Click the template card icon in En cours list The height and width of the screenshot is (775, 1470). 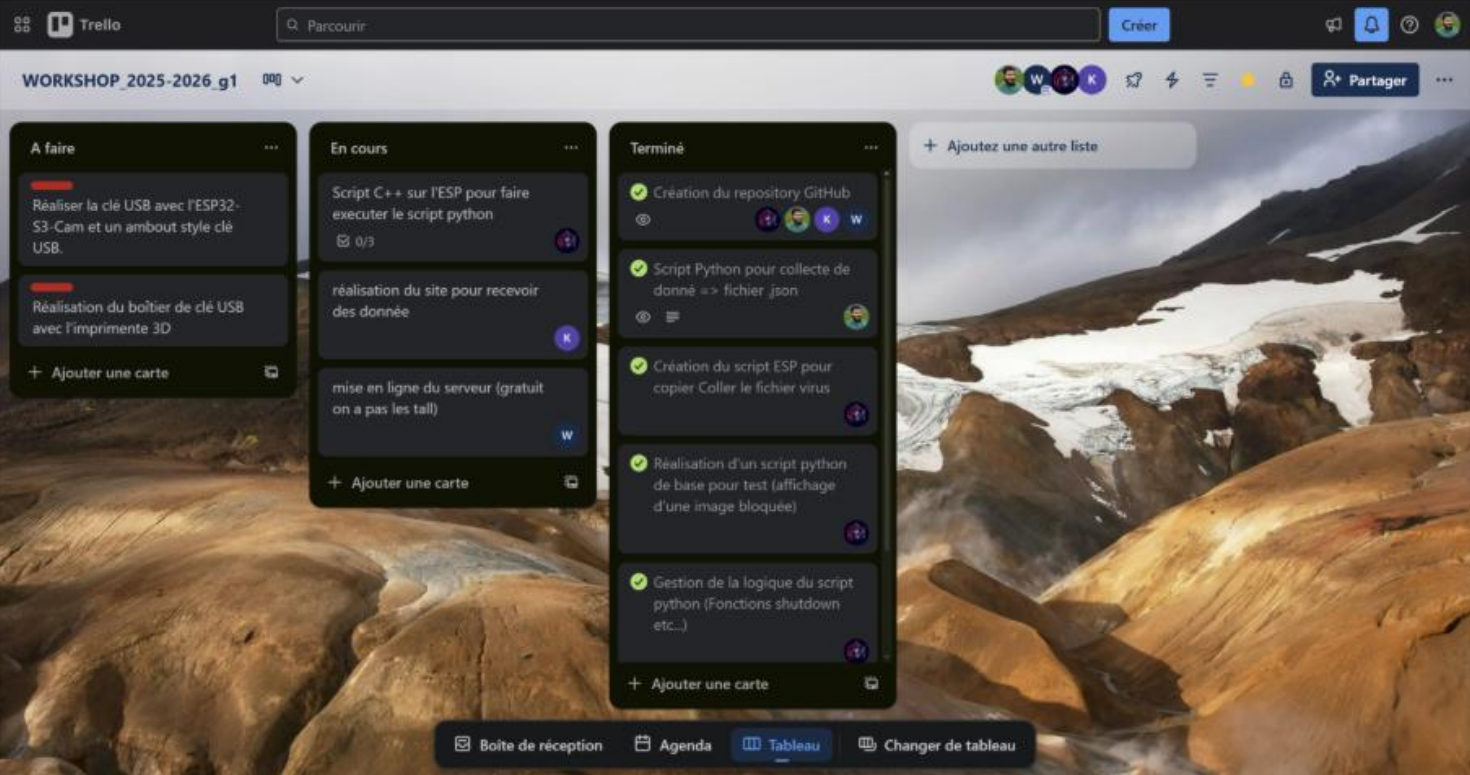[571, 482]
